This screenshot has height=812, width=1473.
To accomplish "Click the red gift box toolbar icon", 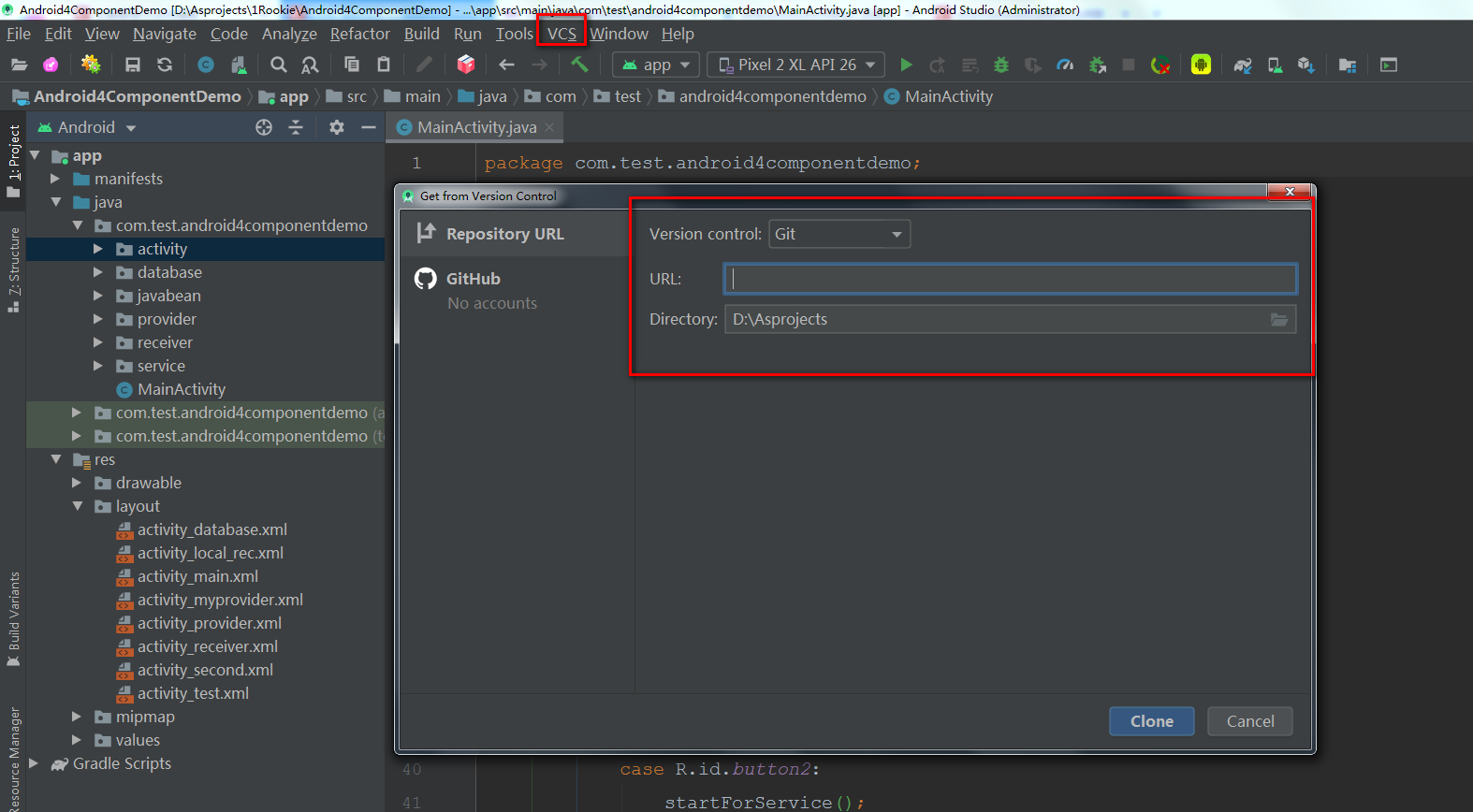I will 466,65.
